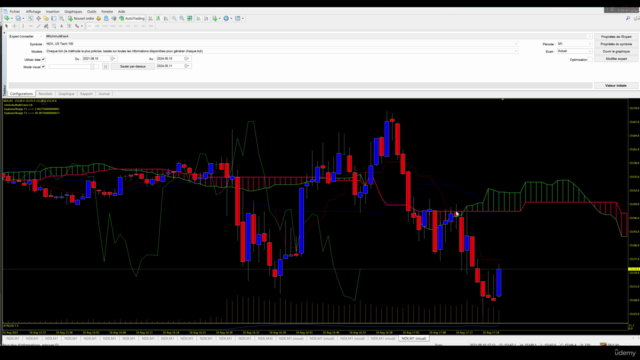
Task: Toggle the Utiliser date checkbox
Action: 43,60
